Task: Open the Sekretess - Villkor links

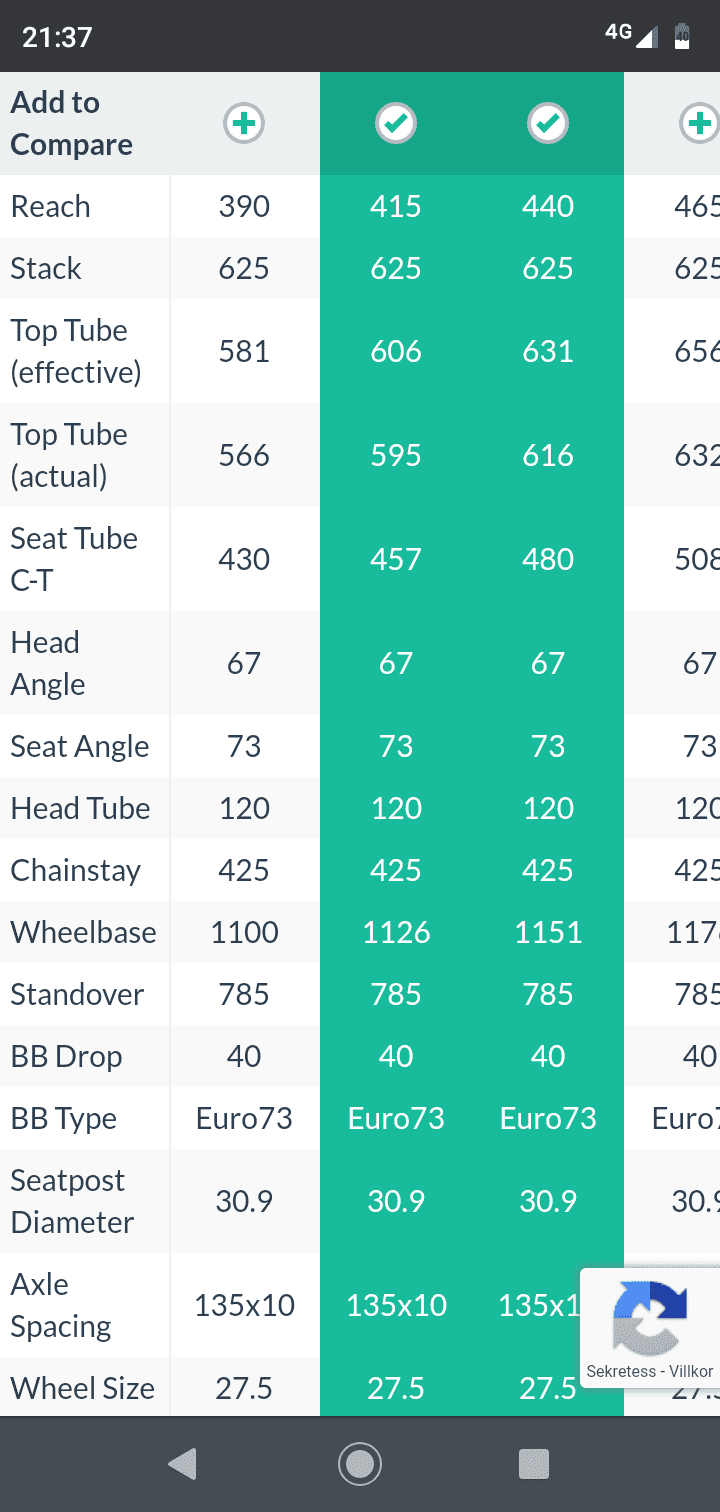Action: click(650, 1371)
